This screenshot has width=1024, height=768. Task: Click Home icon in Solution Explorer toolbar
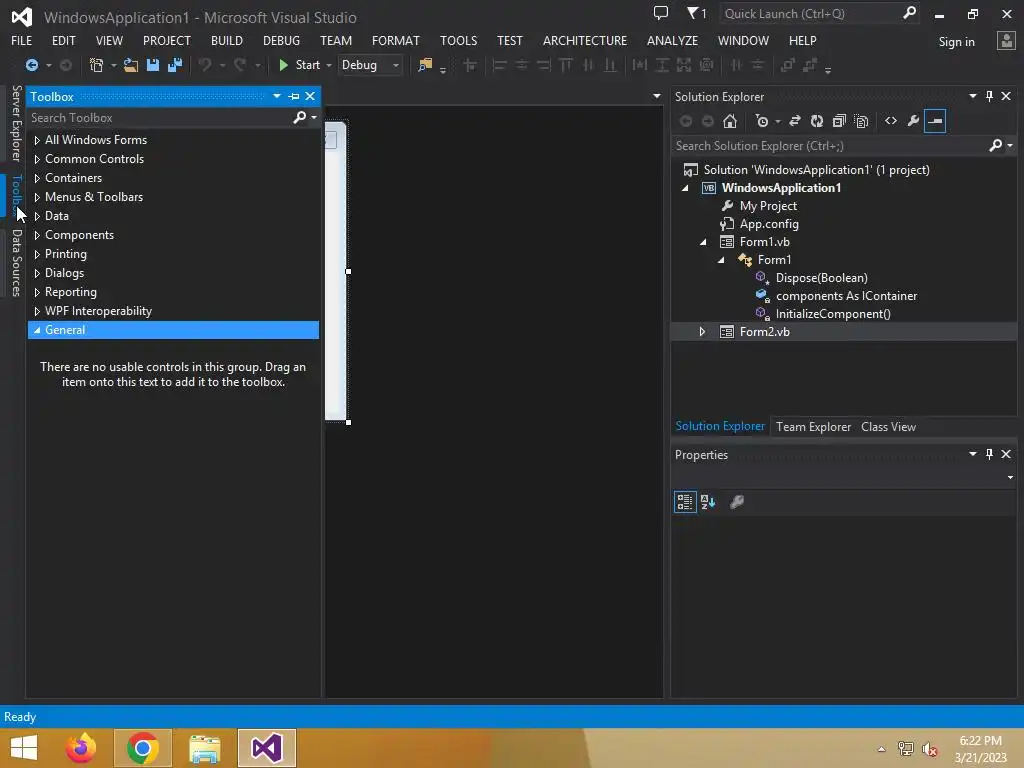point(730,121)
